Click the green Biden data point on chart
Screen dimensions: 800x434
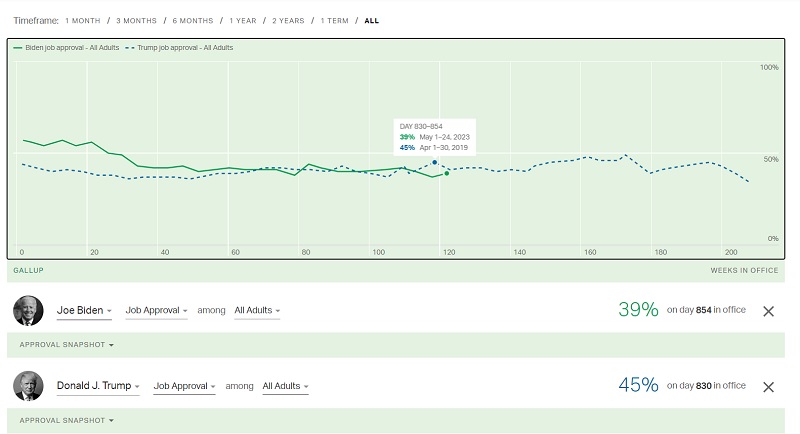pos(447,173)
